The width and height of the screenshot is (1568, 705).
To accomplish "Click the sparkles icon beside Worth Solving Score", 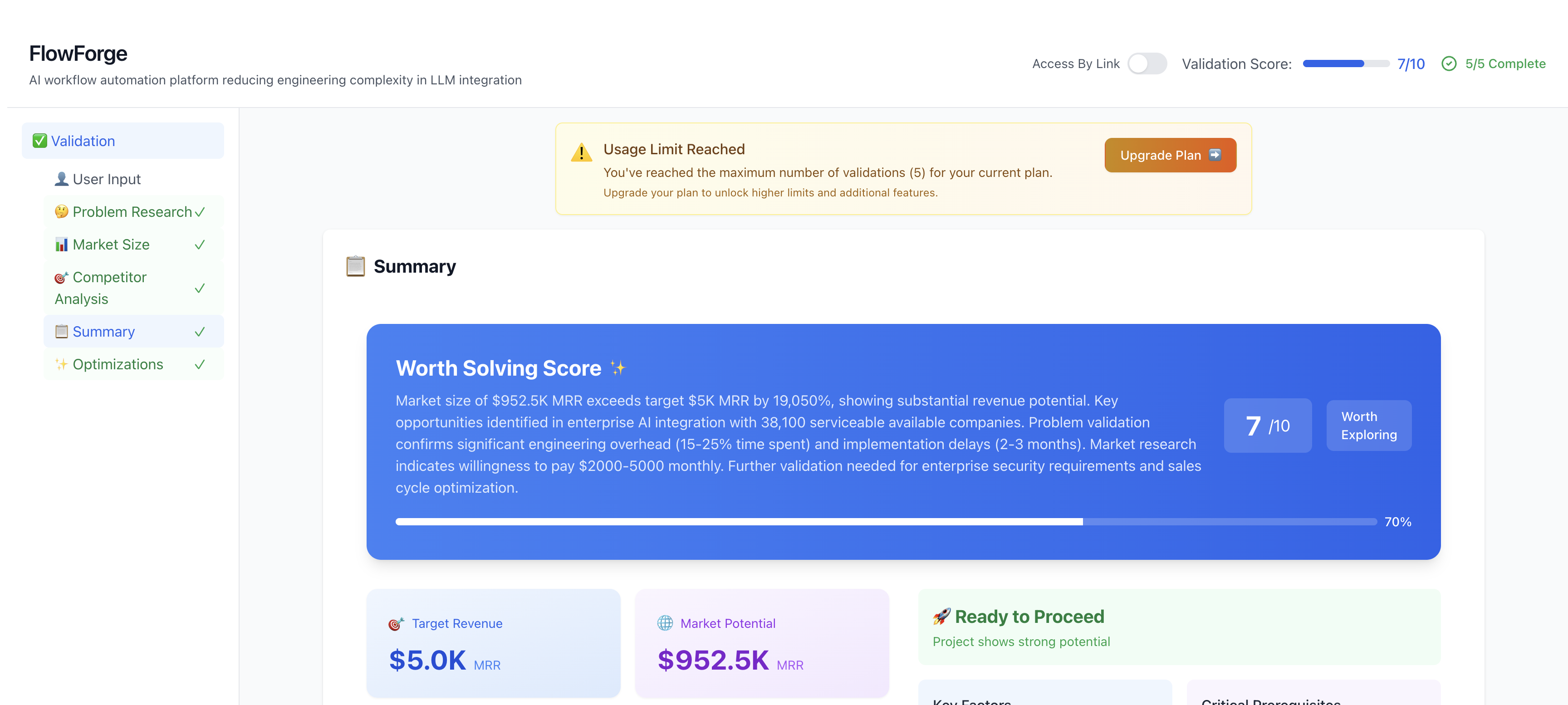I will point(617,368).
